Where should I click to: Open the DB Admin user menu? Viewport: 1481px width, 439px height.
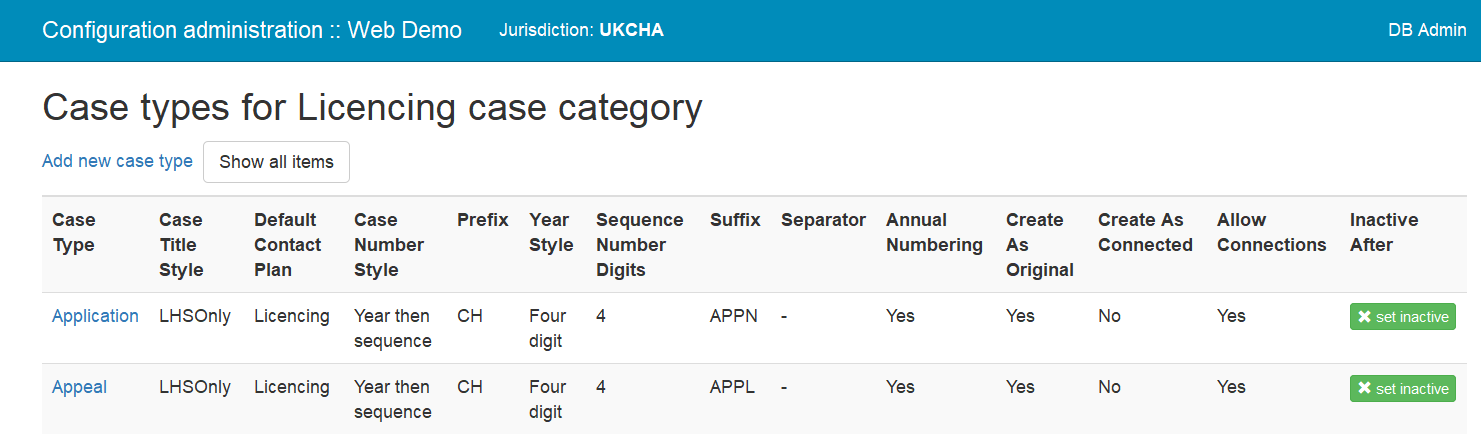[1427, 30]
